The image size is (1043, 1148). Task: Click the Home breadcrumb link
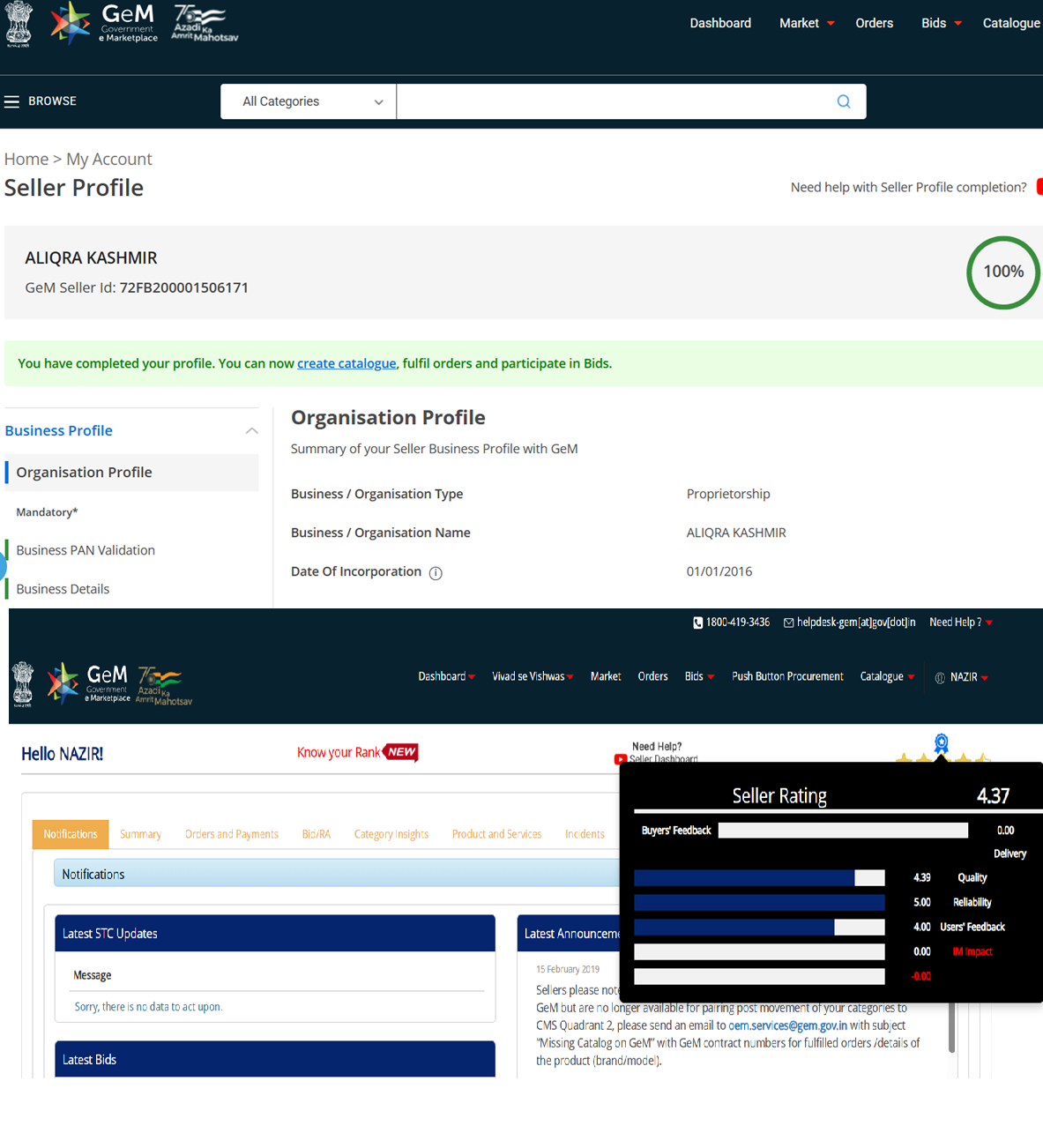[x=26, y=159]
